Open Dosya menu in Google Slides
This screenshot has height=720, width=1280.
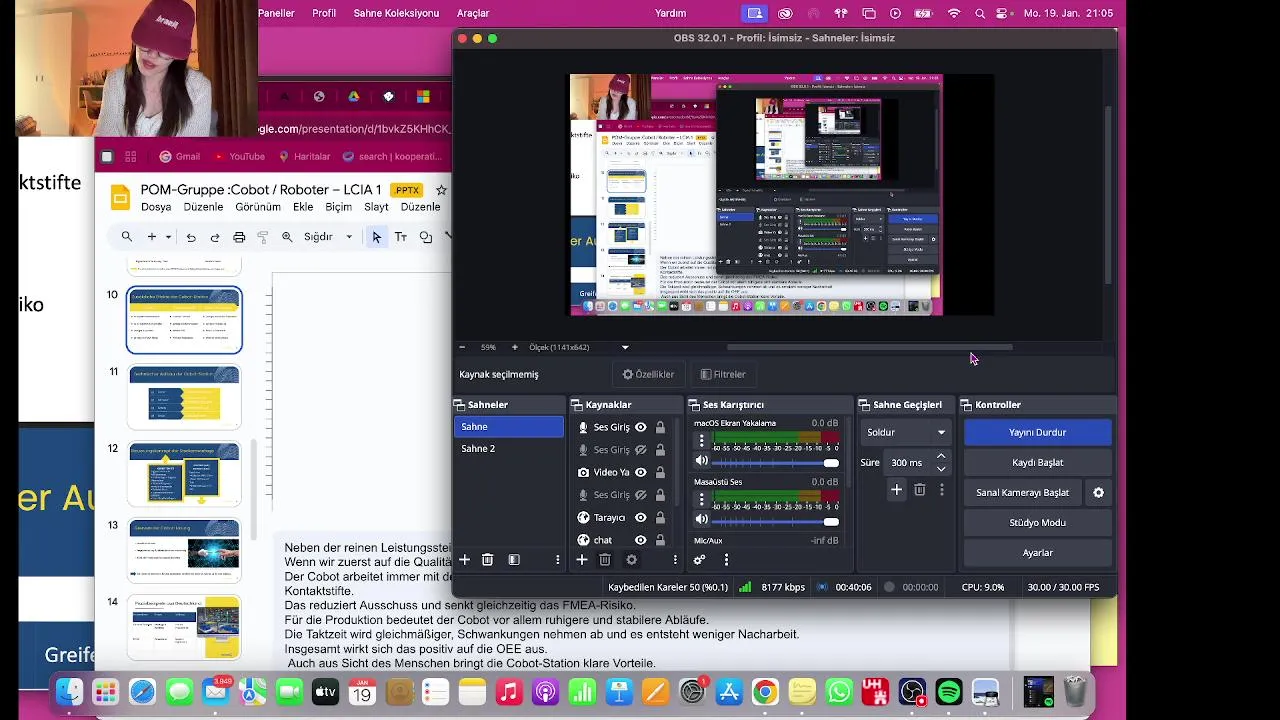tap(156, 207)
